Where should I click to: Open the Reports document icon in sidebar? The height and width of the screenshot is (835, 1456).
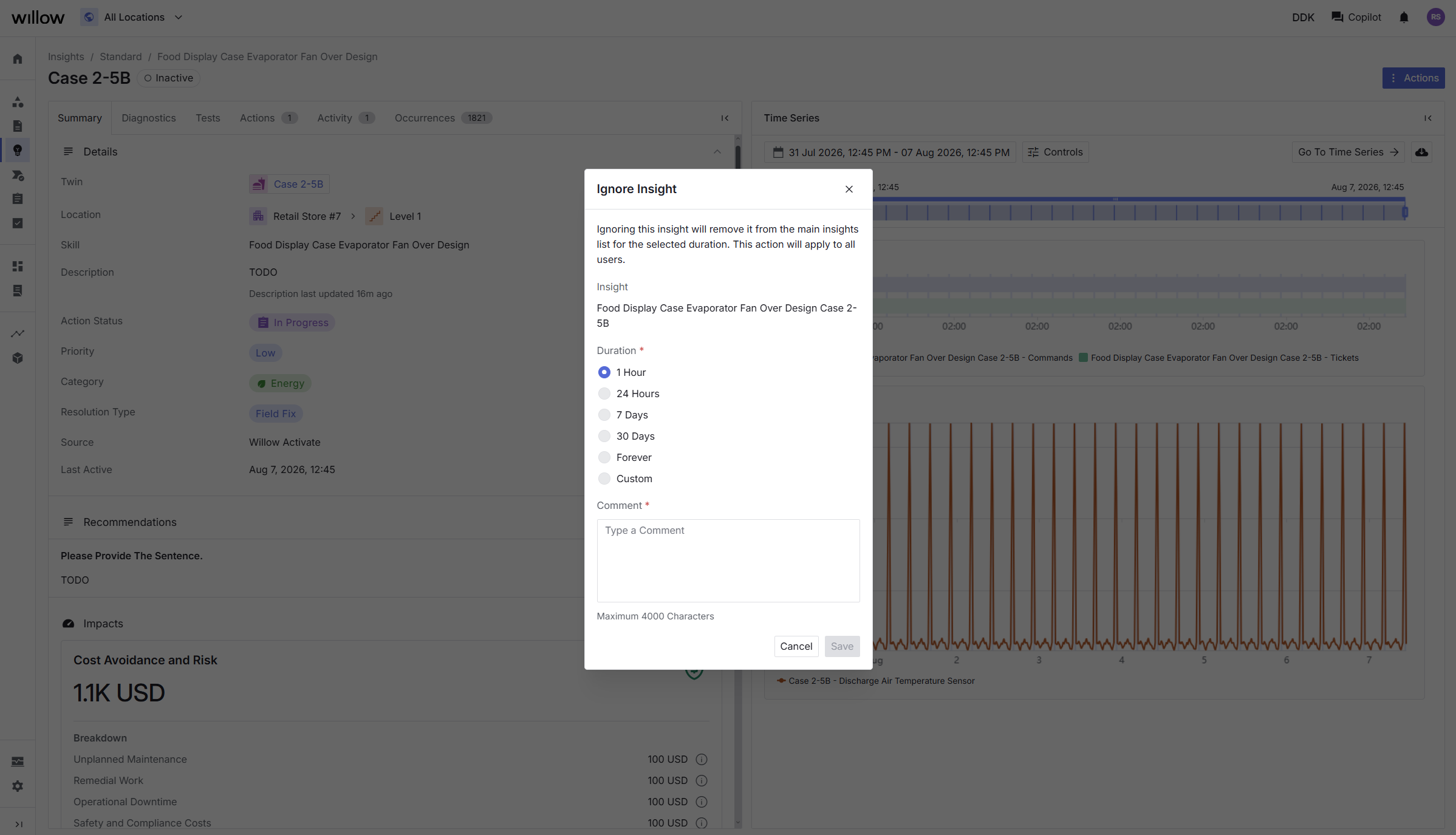pos(18,126)
